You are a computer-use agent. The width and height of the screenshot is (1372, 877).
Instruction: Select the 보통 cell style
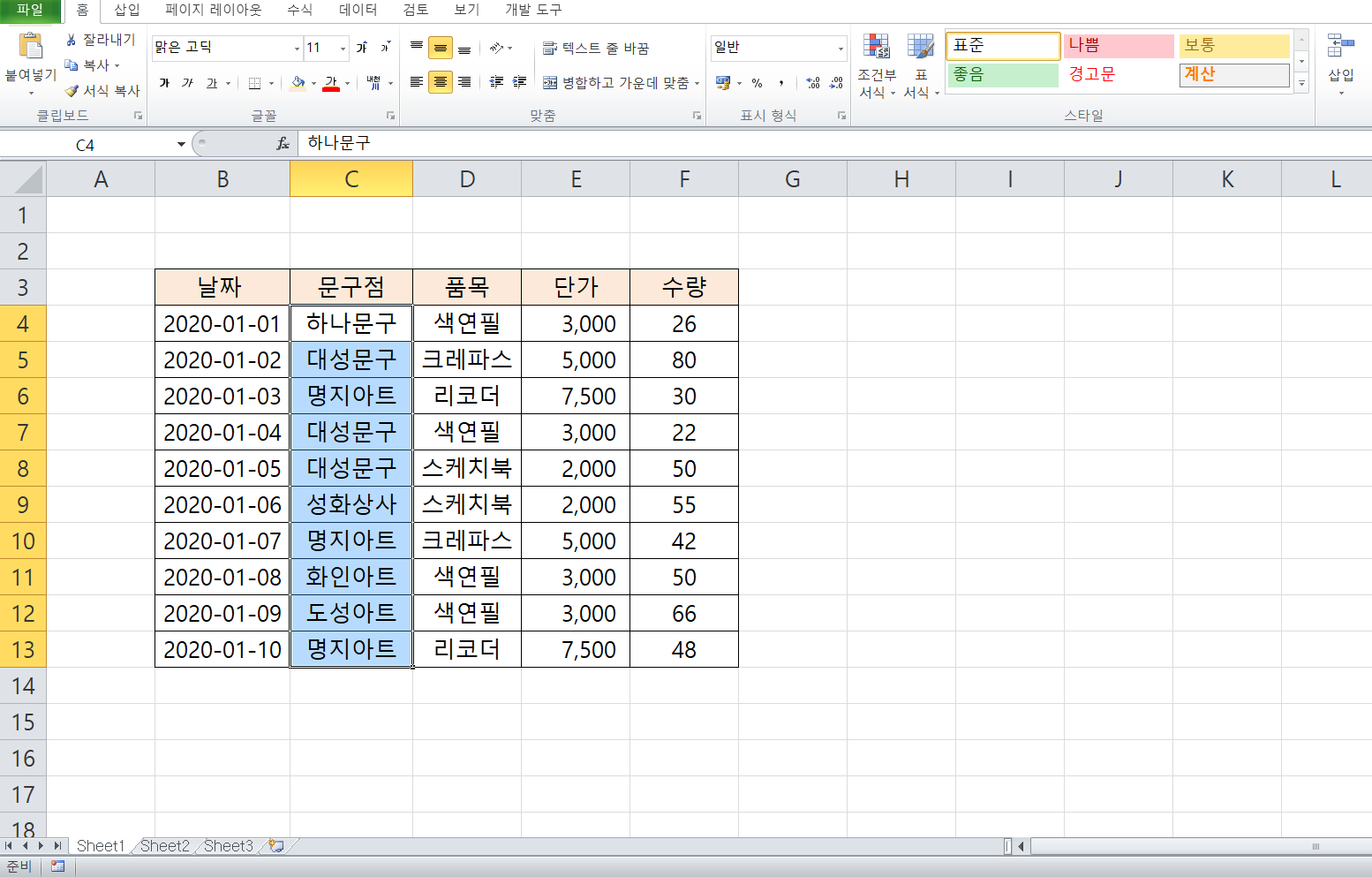point(1234,45)
